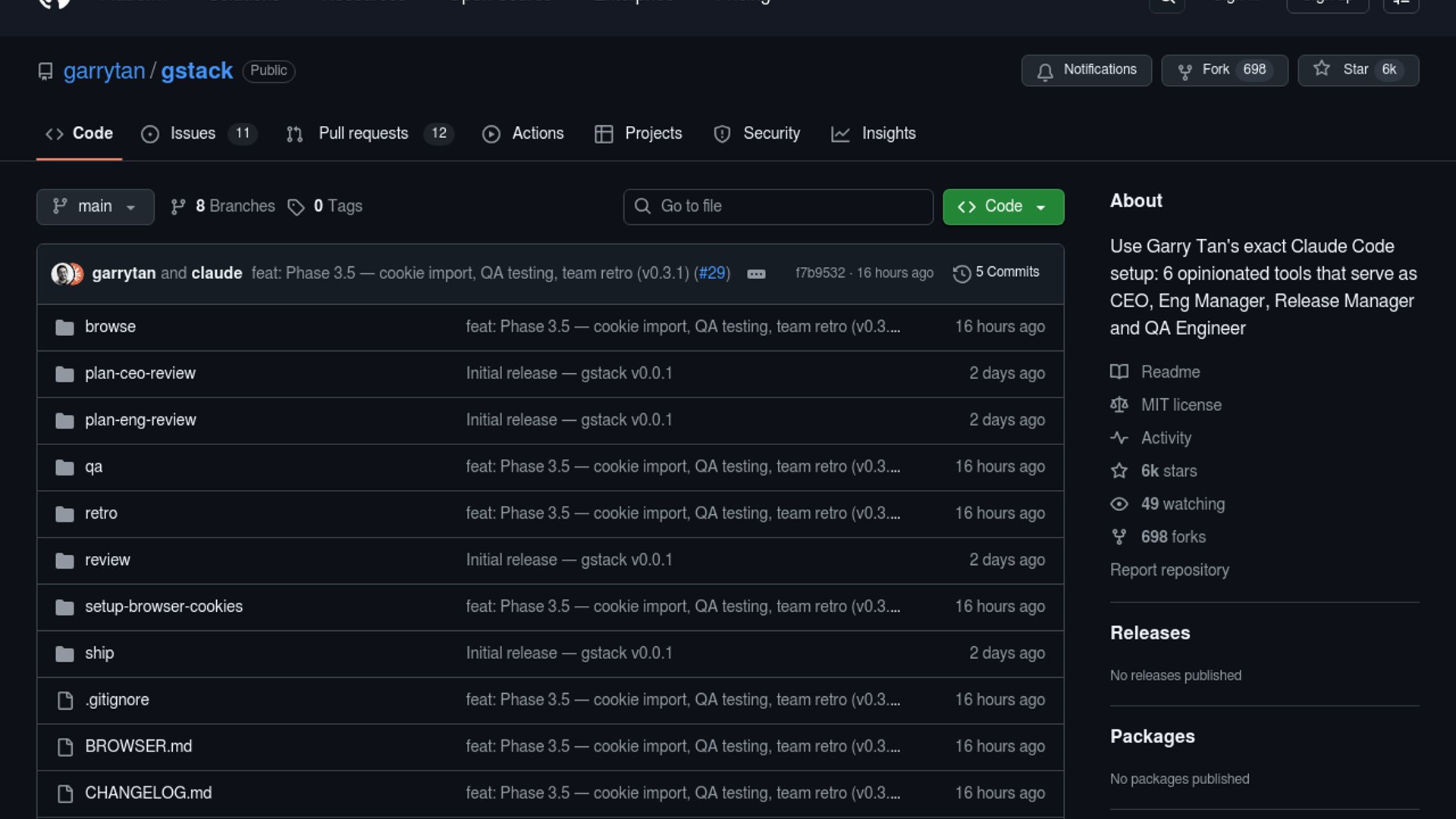Open the 49 watching link

(1181, 504)
